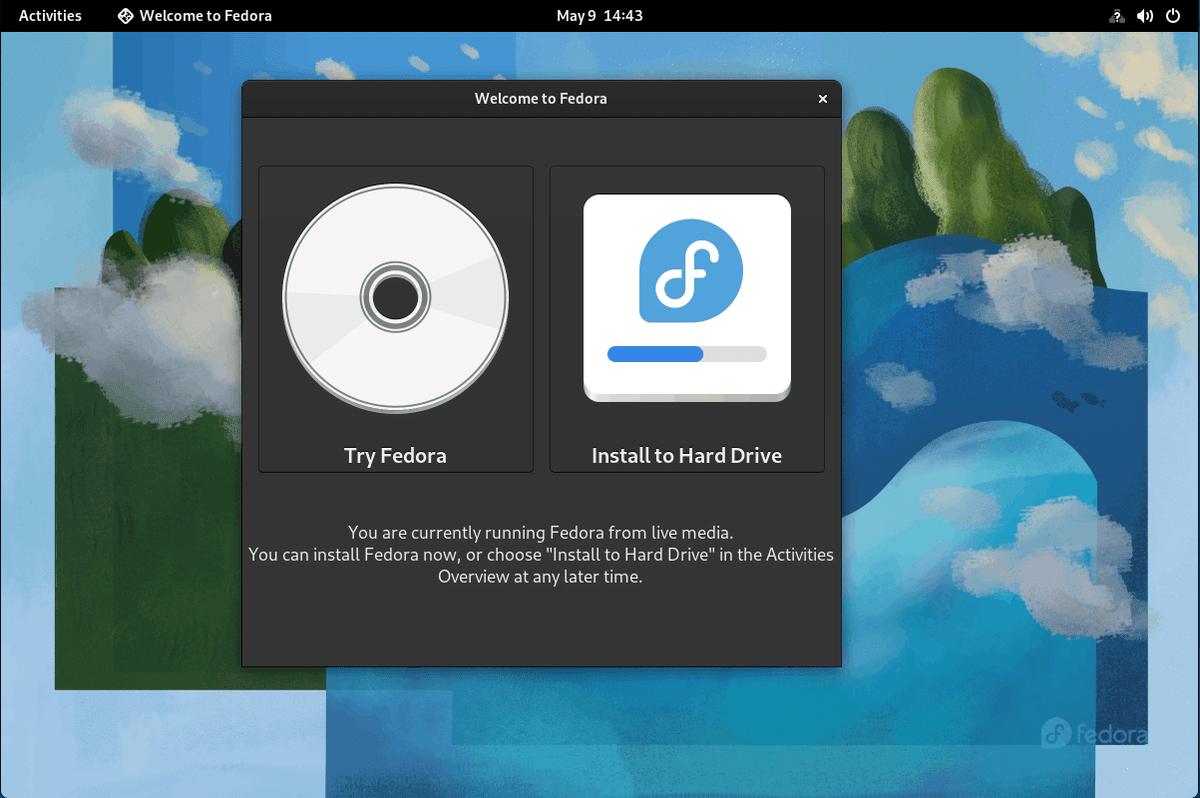
Task: Click the Welcome to Fedora dialog title bar
Action: [x=541, y=99]
